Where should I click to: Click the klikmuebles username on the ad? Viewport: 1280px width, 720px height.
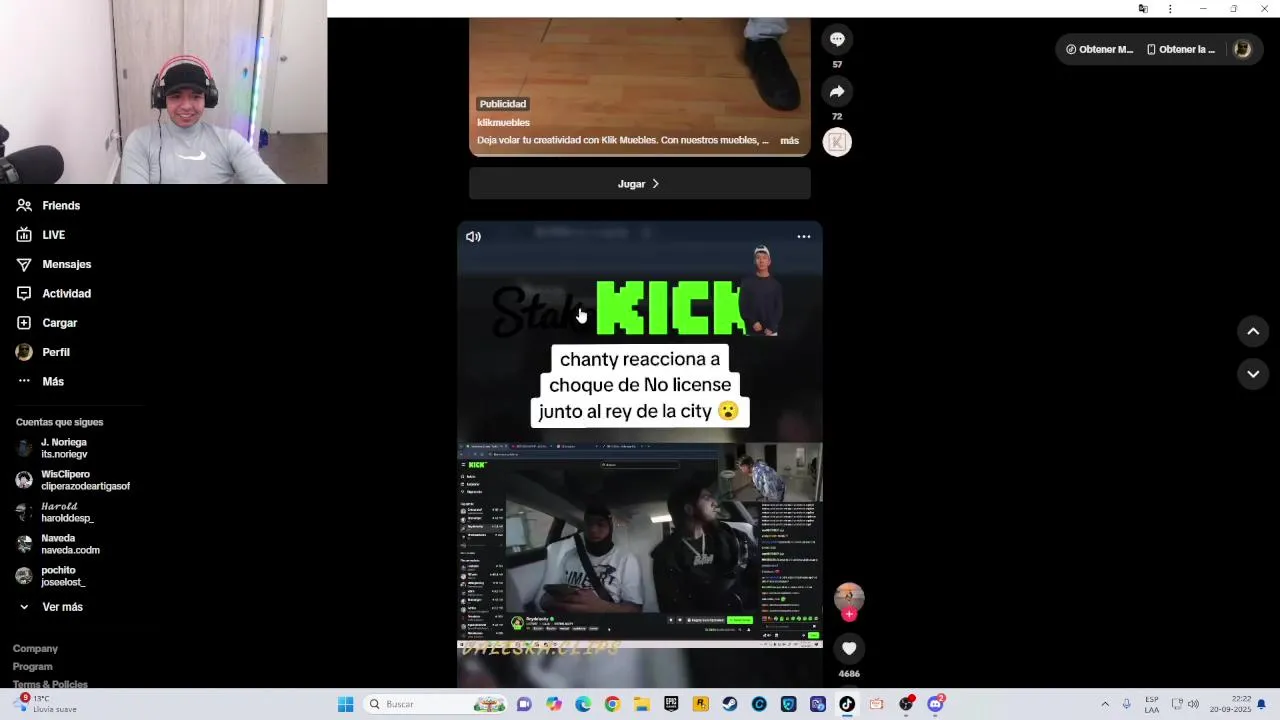click(503, 123)
